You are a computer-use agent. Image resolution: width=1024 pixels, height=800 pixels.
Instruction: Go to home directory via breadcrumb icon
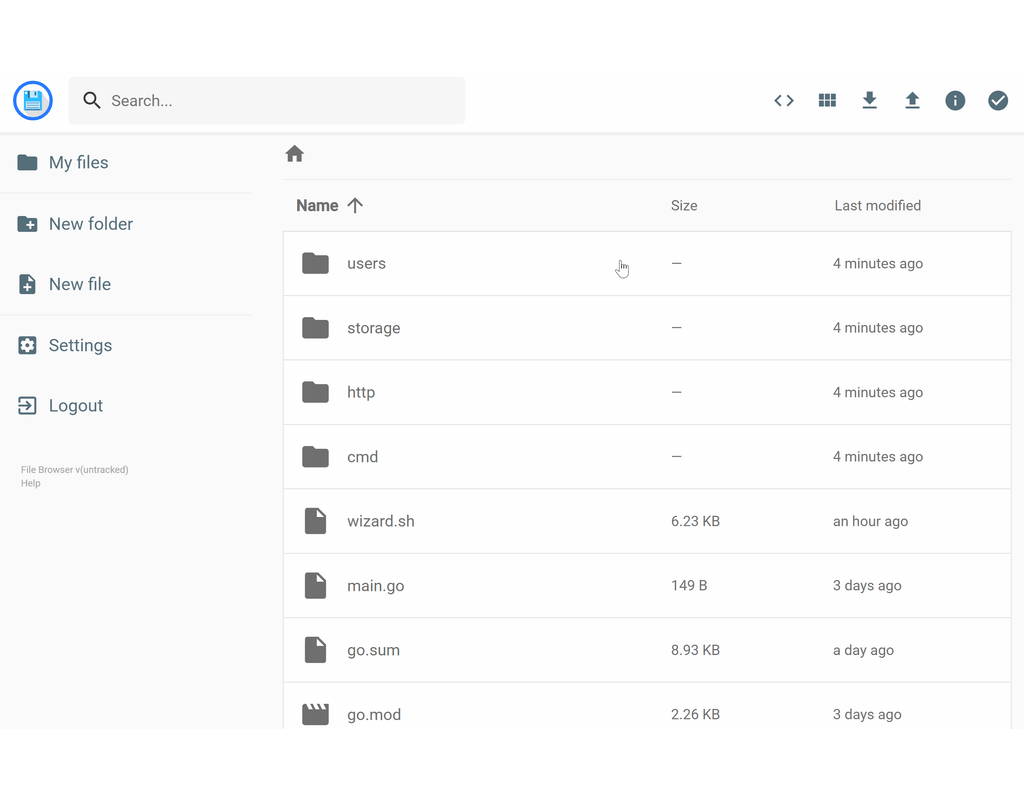click(294, 153)
